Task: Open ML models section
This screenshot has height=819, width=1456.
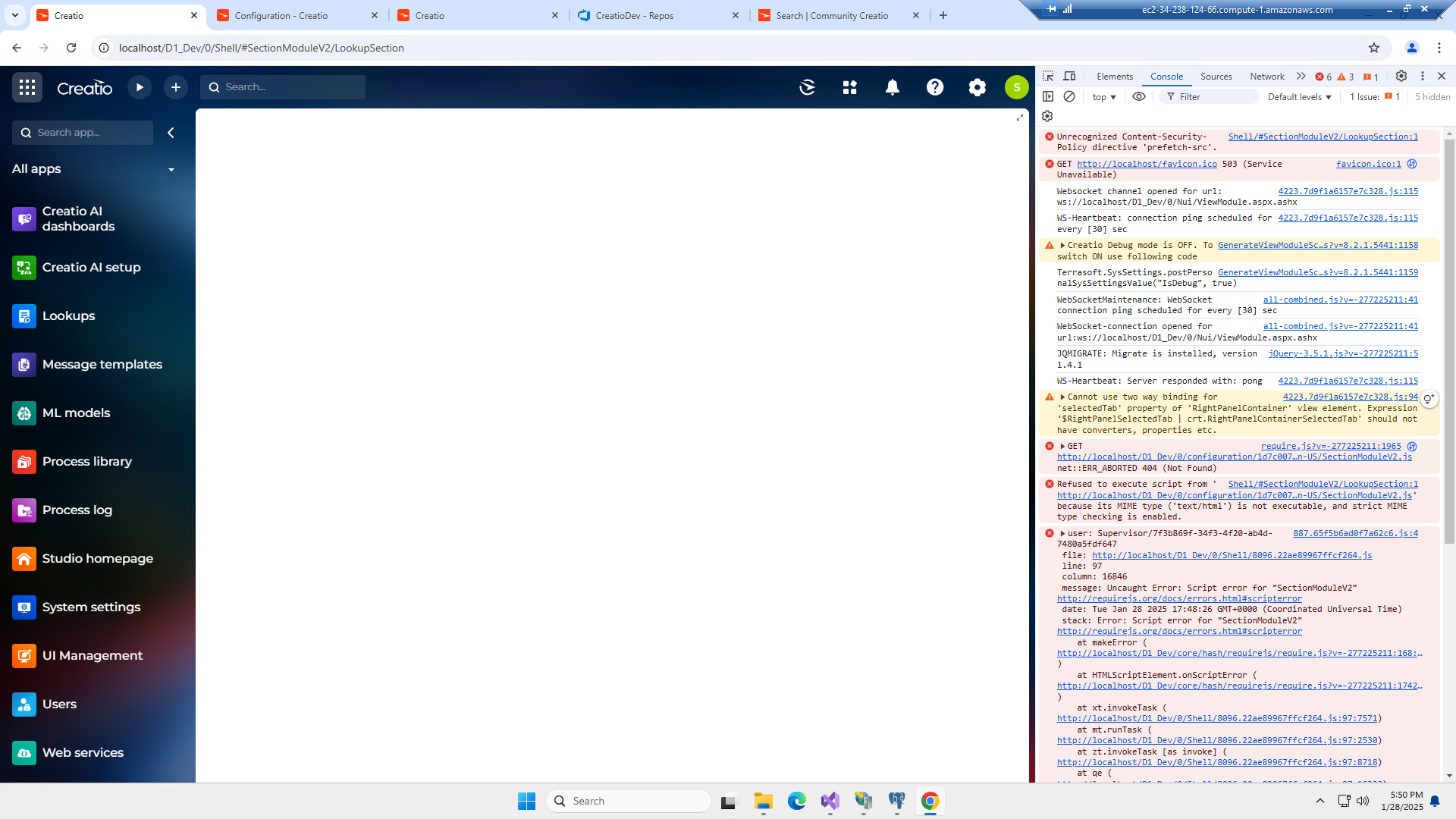Action: (x=97, y=413)
